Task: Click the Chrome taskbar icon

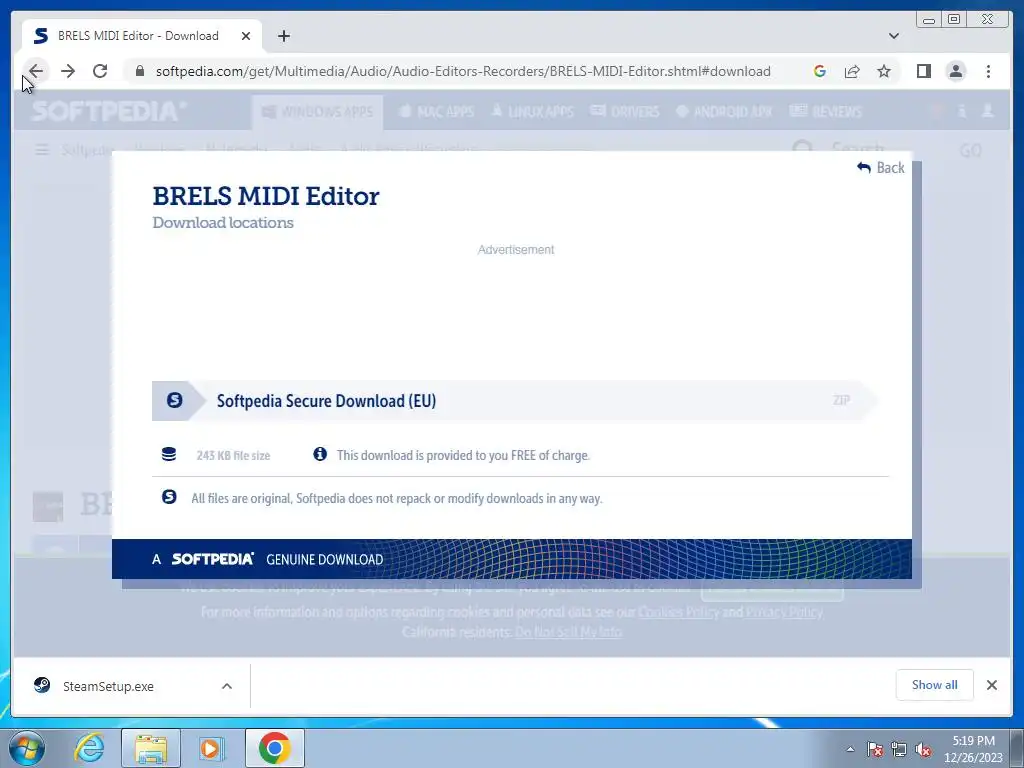Action: pos(275,748)
